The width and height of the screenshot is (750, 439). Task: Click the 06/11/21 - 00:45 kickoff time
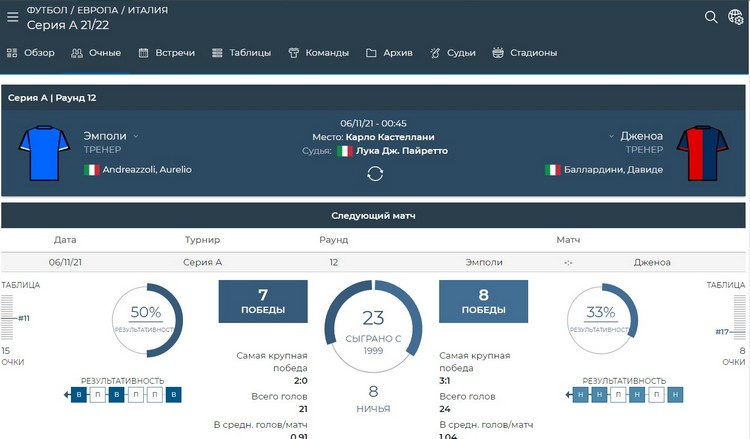click(x=373, y=123)
